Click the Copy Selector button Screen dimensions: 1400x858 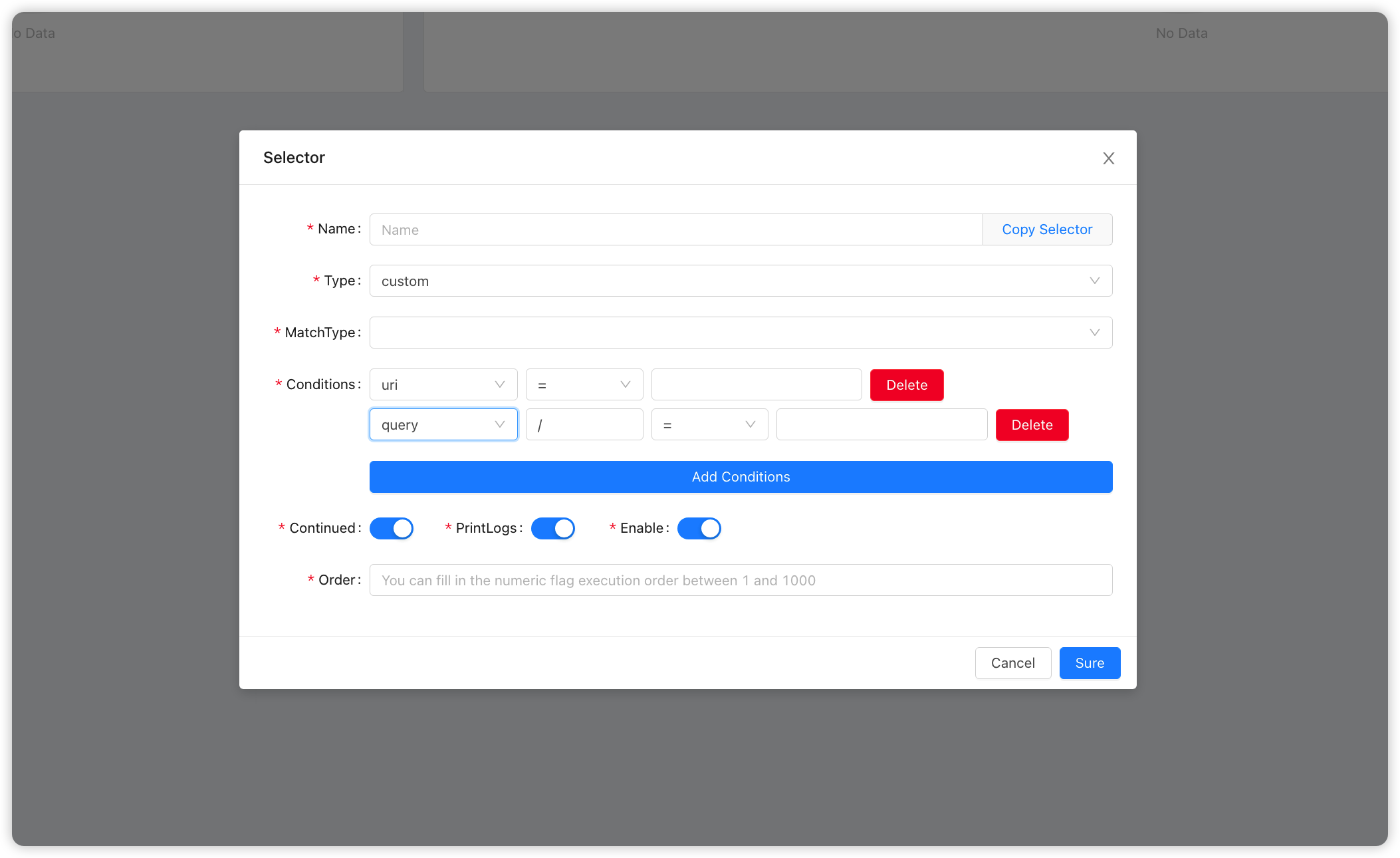(x=1046, y=229)
